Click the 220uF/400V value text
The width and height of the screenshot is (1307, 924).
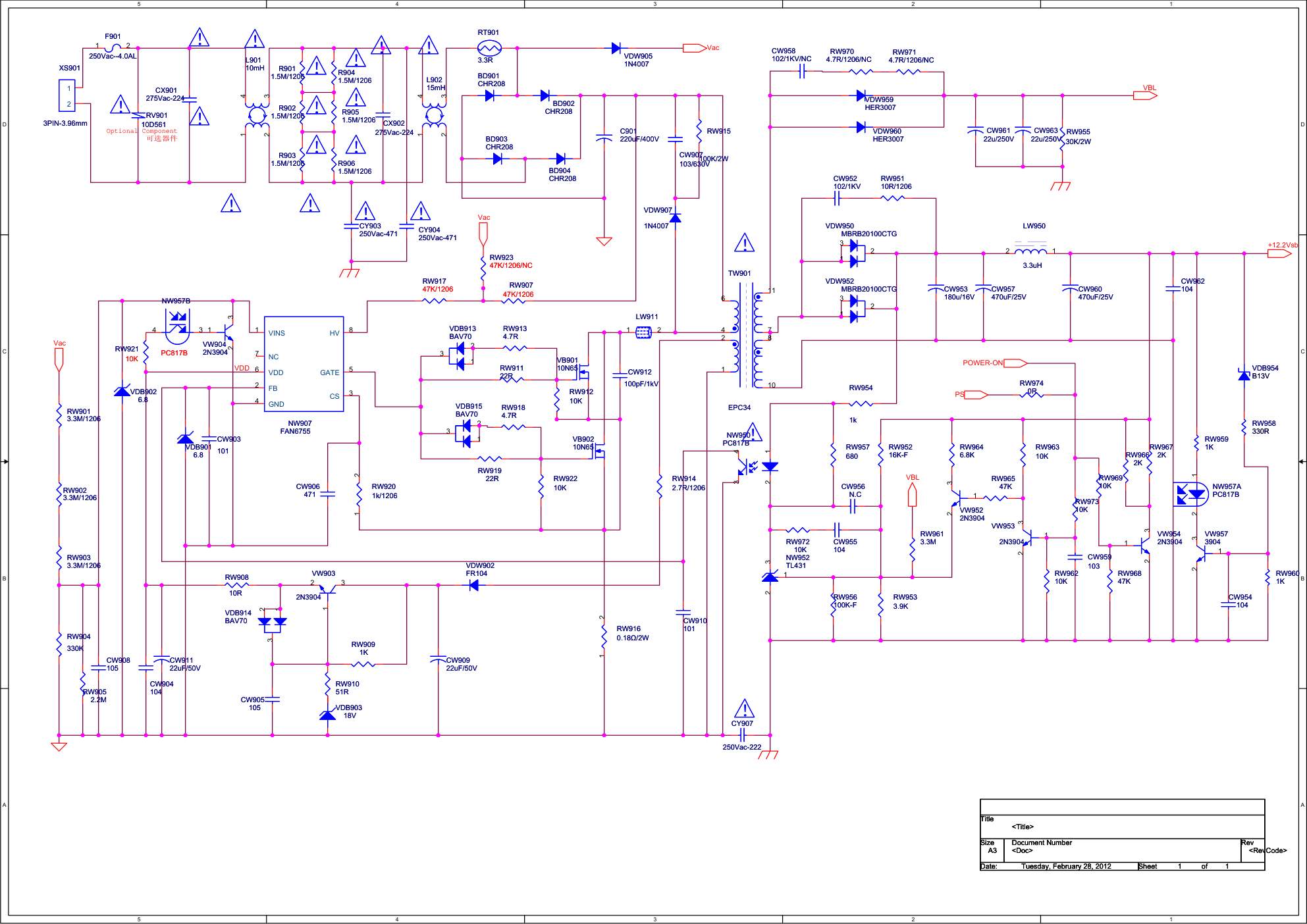tap(639, 140)
